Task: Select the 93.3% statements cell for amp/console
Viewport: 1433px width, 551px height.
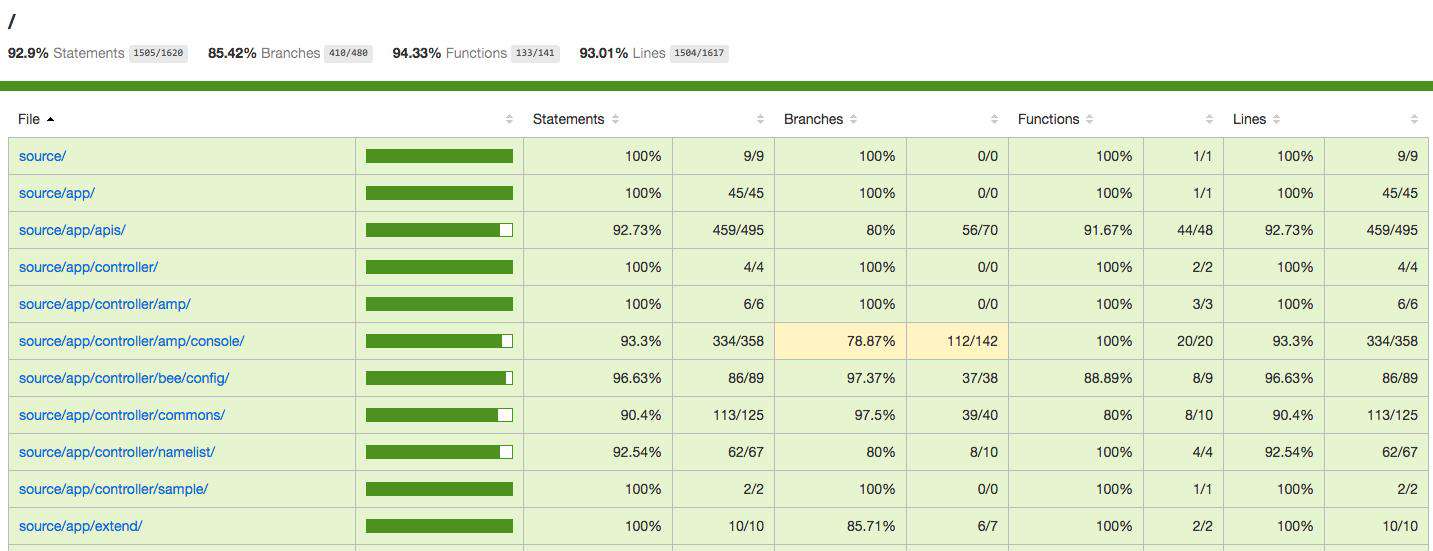Action: [x=598, y=341]
